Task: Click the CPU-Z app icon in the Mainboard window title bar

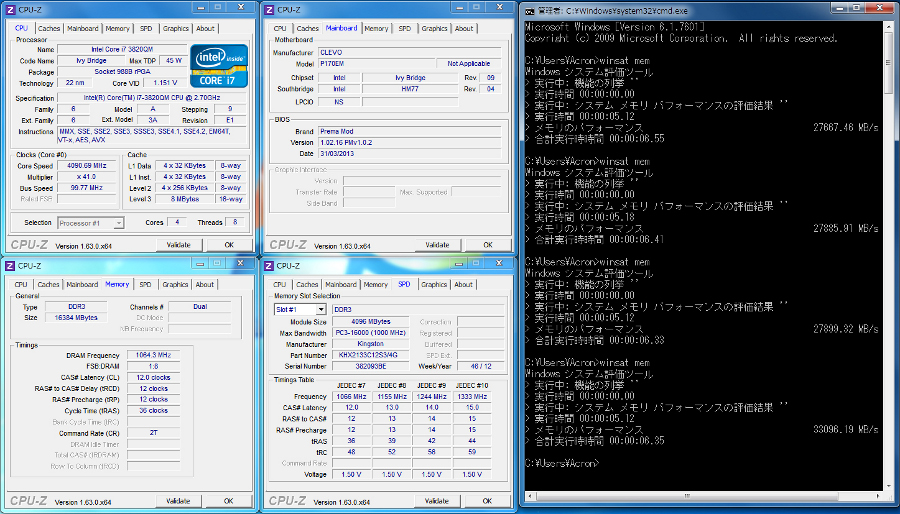Action: (x=270, y=9)
